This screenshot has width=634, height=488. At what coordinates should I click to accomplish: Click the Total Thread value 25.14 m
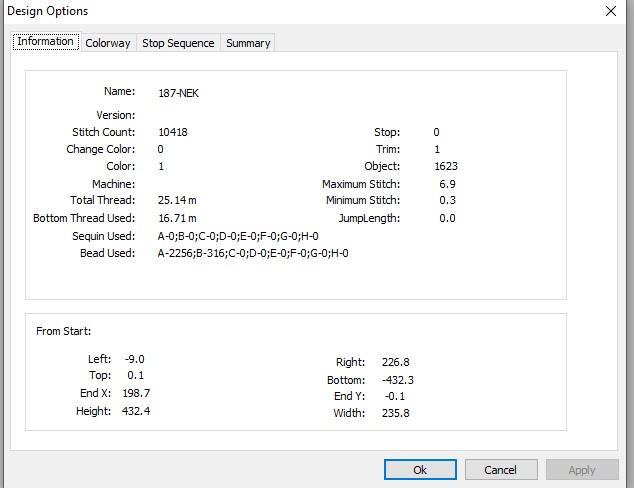(x=177, y=200)
